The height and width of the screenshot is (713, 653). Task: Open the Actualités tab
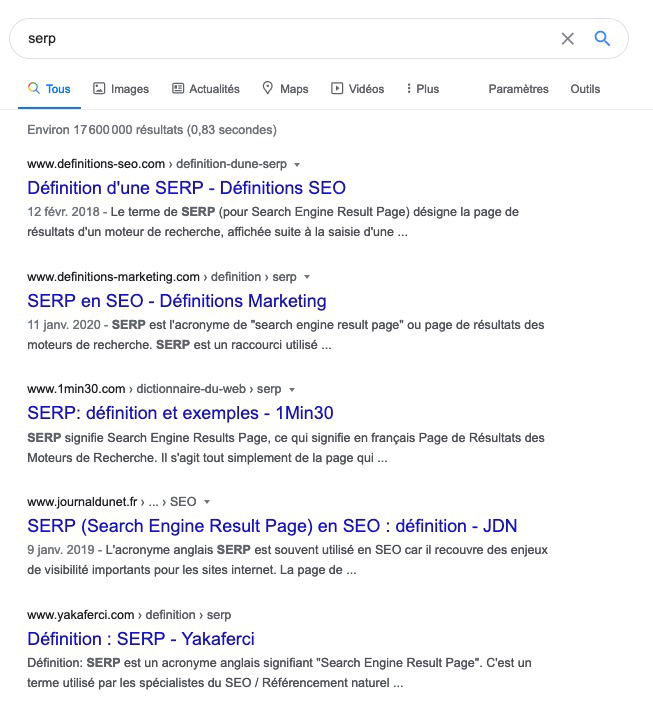[x=206, y=89]
